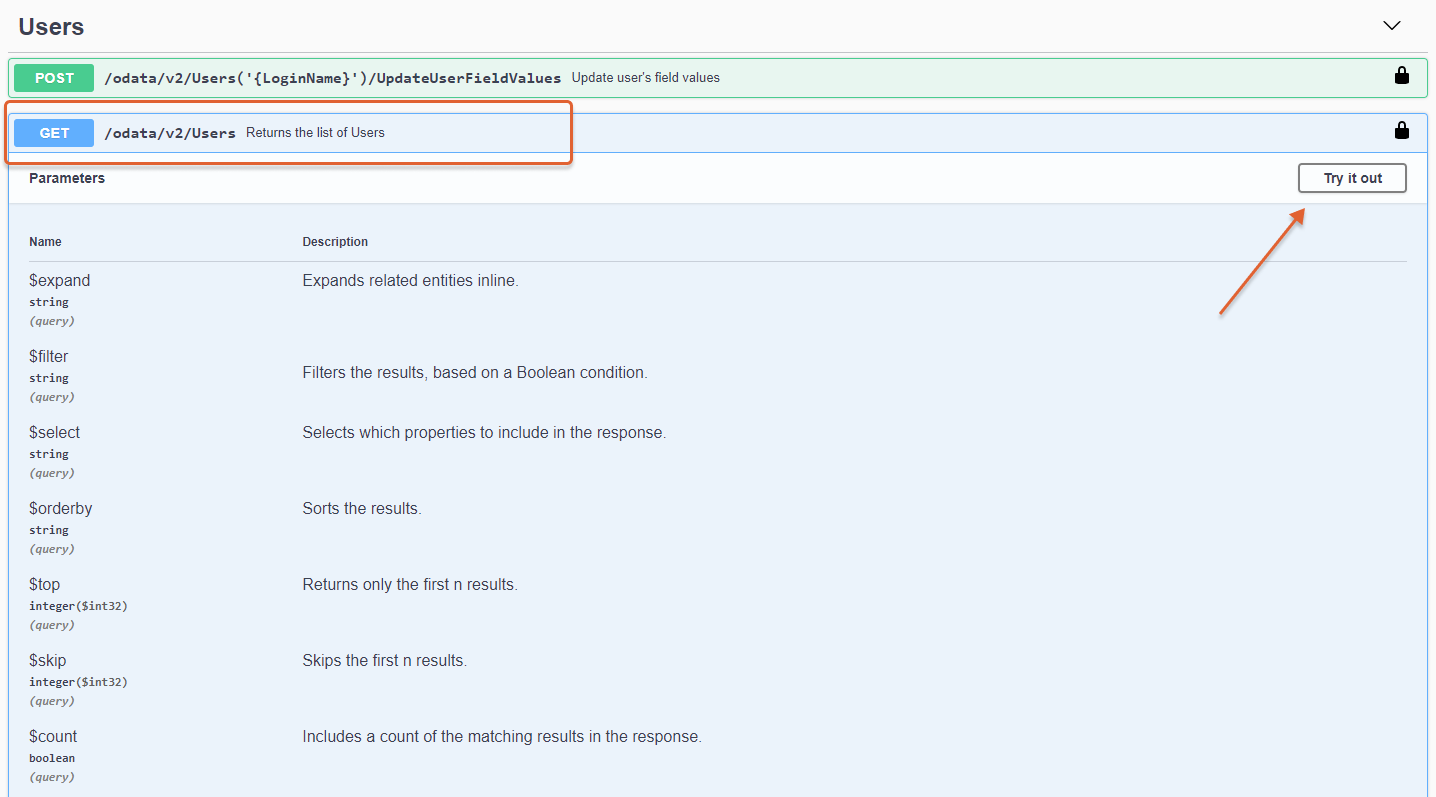Viewport: 1436px width, 797px height.
Task: Click the Users section heading
Action: (x=51, y=27)
